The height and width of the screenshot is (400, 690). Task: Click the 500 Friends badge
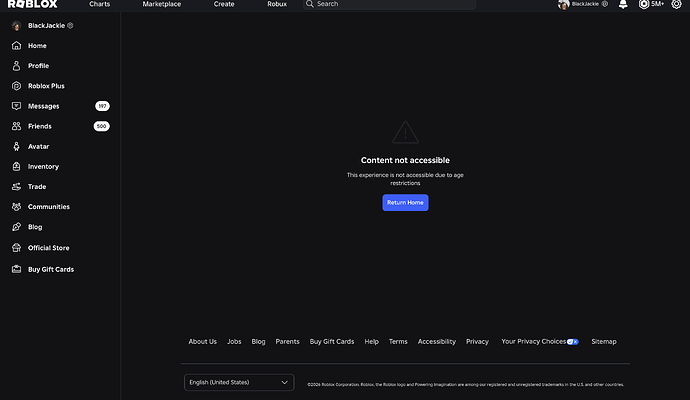[101, 126]
